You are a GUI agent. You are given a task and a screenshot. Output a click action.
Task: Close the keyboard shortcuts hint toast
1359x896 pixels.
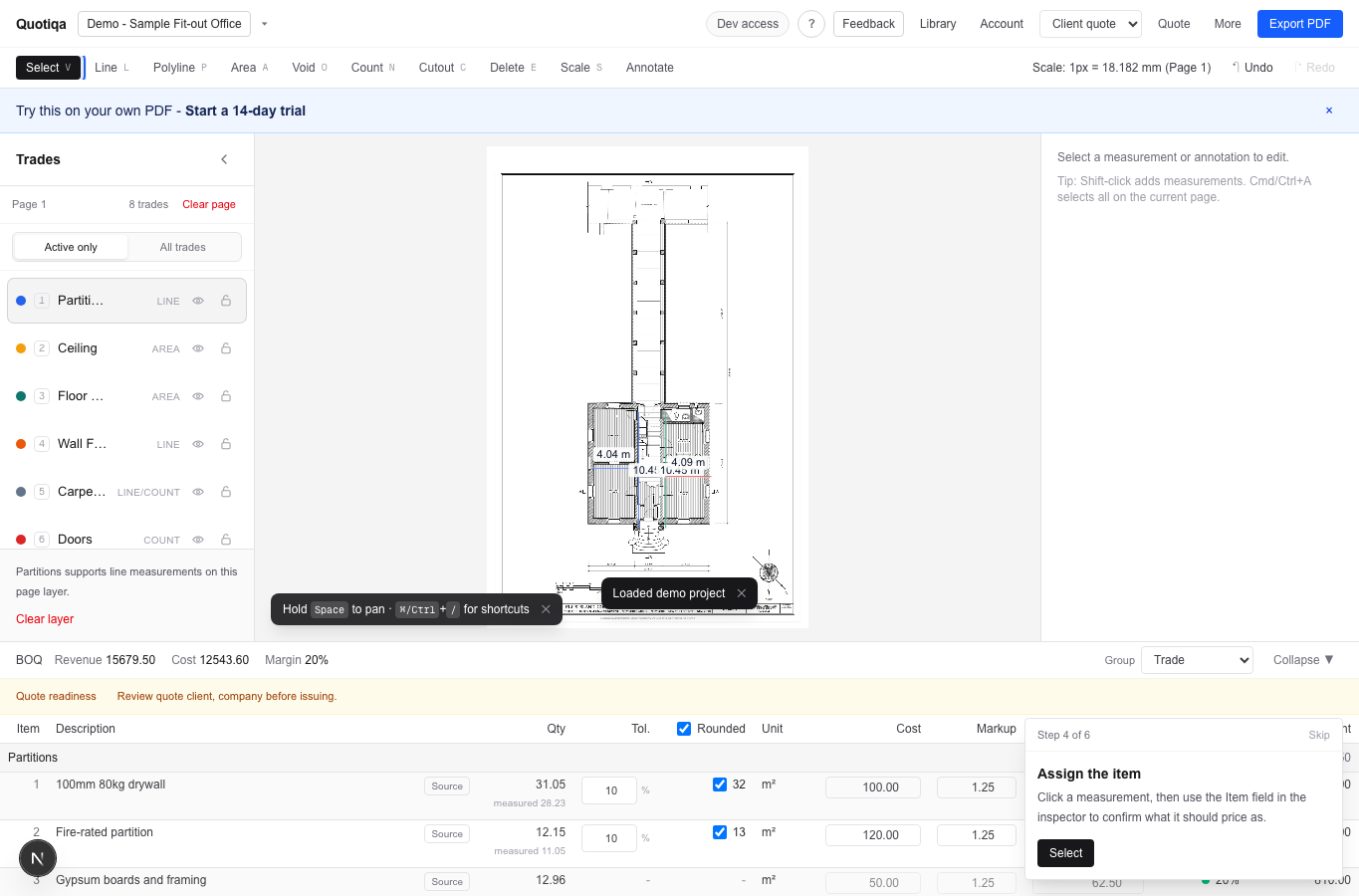point(546,609)
